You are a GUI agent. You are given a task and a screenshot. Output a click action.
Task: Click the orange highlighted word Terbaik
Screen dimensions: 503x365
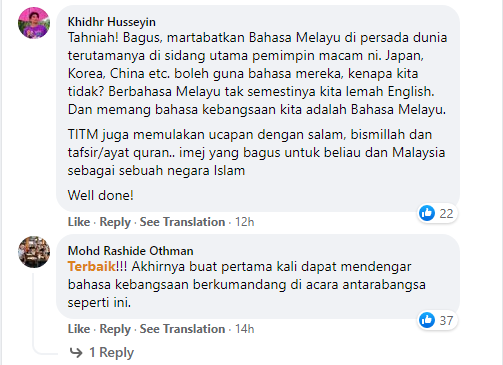[x=92, y=267]
